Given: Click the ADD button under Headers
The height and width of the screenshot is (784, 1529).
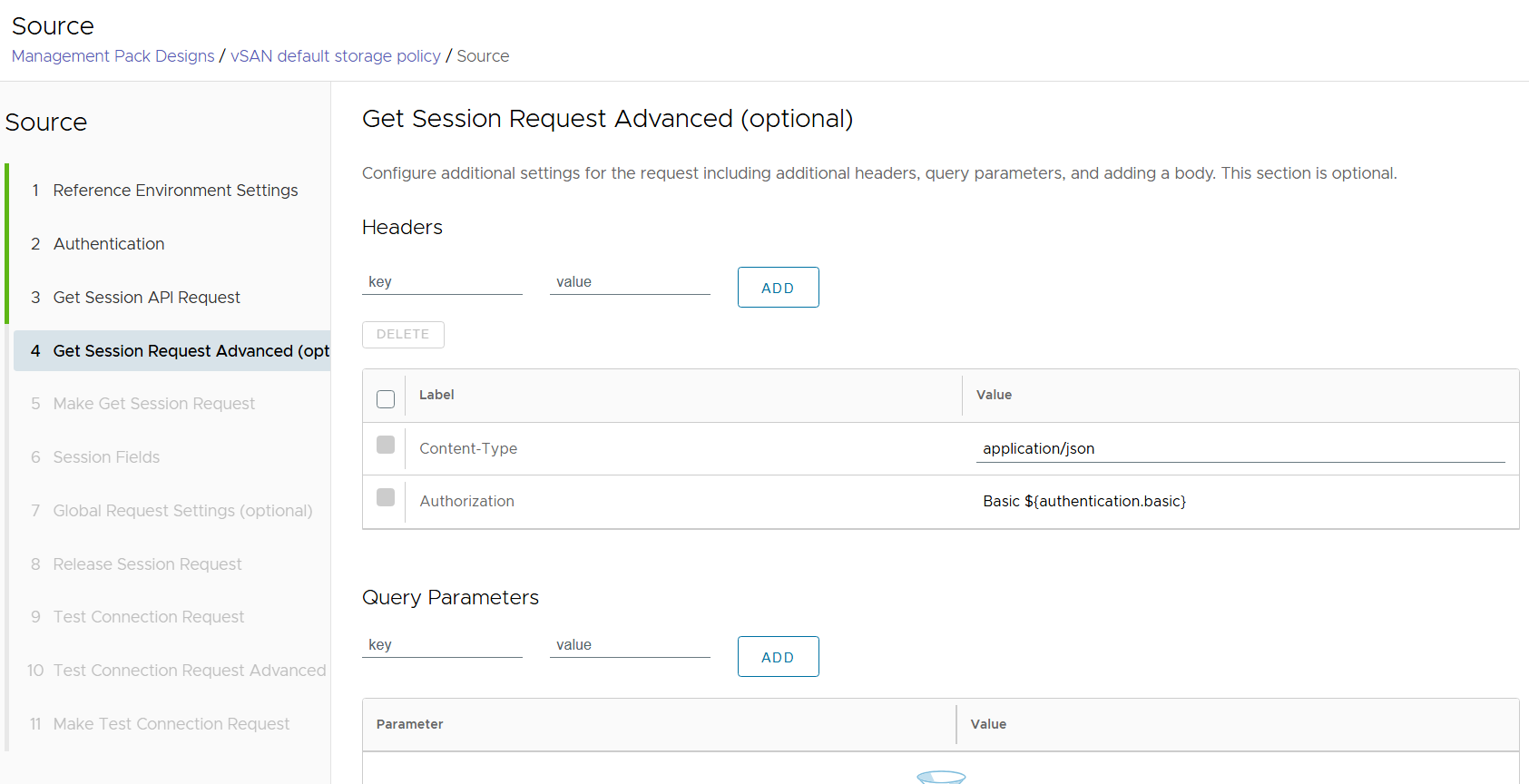Looking at the screenshot, I should click(778, 288).
